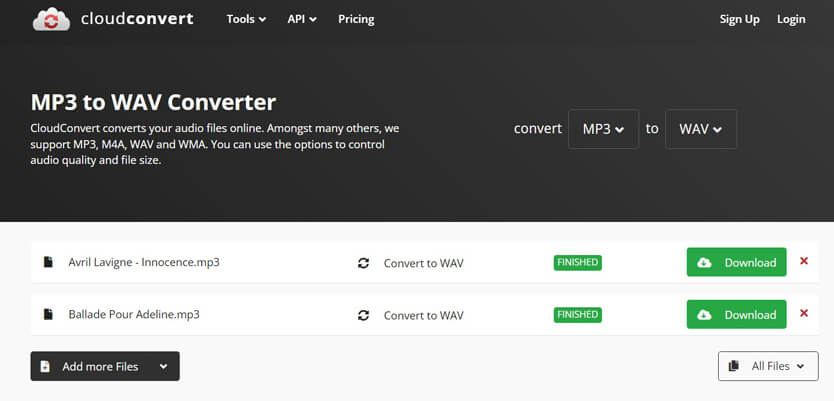Click the MP3 to WAV Converter heading

(153, 103)
